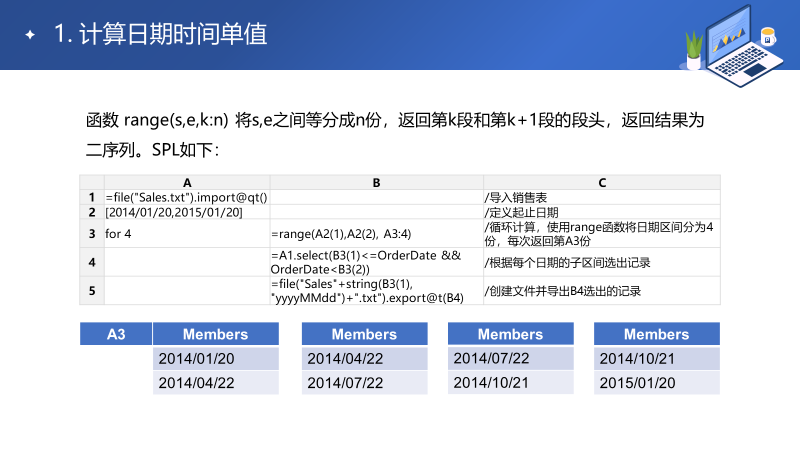Click the '2015/01/20' result cell
Image resolution: width=800 pixels, height=450 pixels.
tap(657, 383)
